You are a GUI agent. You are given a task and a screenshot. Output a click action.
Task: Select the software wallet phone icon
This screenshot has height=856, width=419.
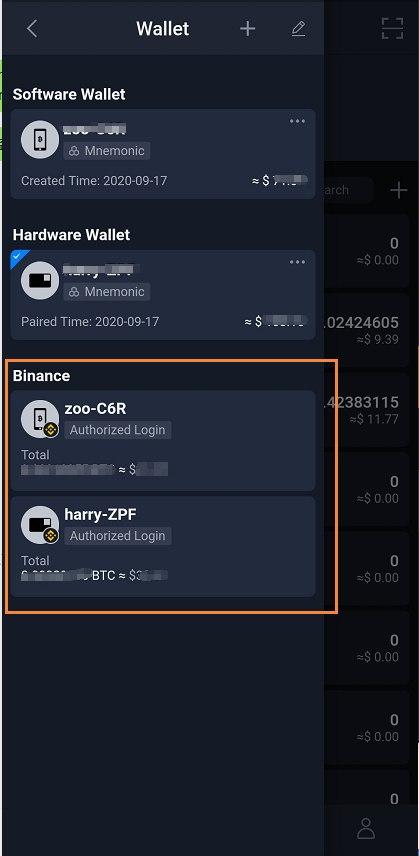pyautogui.click(x=40, y=140)
